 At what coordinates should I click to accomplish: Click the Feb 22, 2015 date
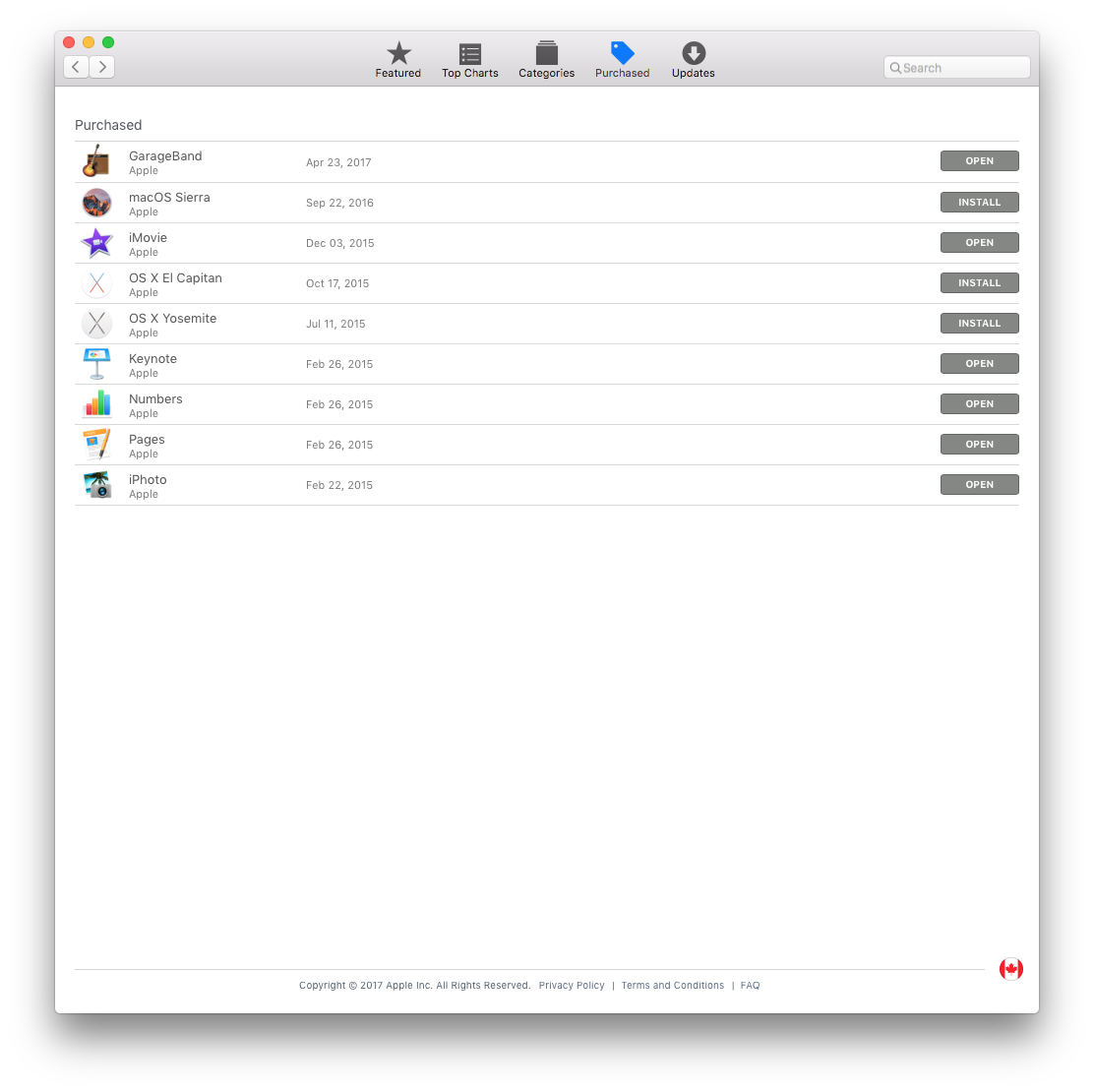click(x=339, y=486)
